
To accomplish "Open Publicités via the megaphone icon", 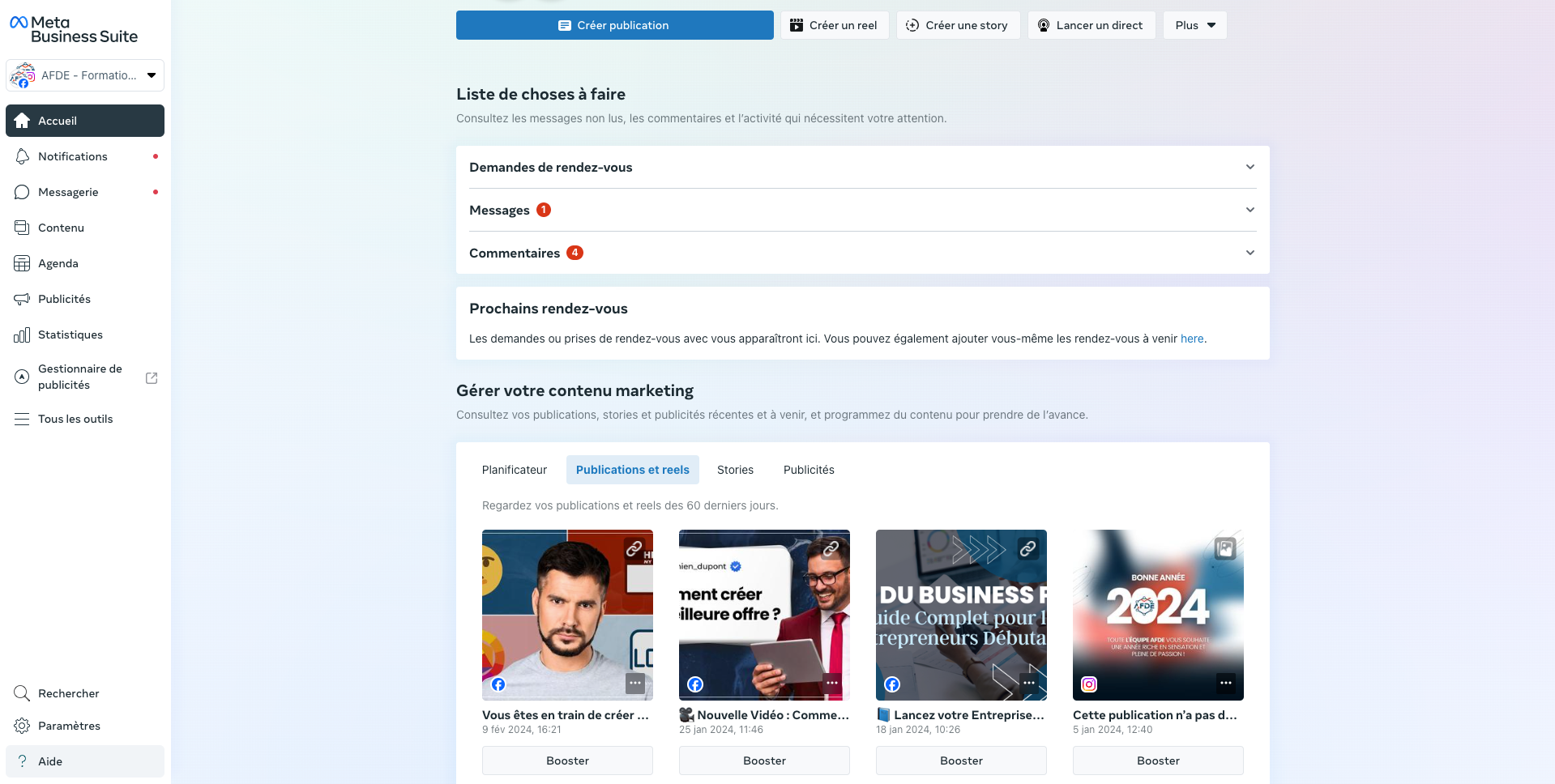I will point(23,299).
